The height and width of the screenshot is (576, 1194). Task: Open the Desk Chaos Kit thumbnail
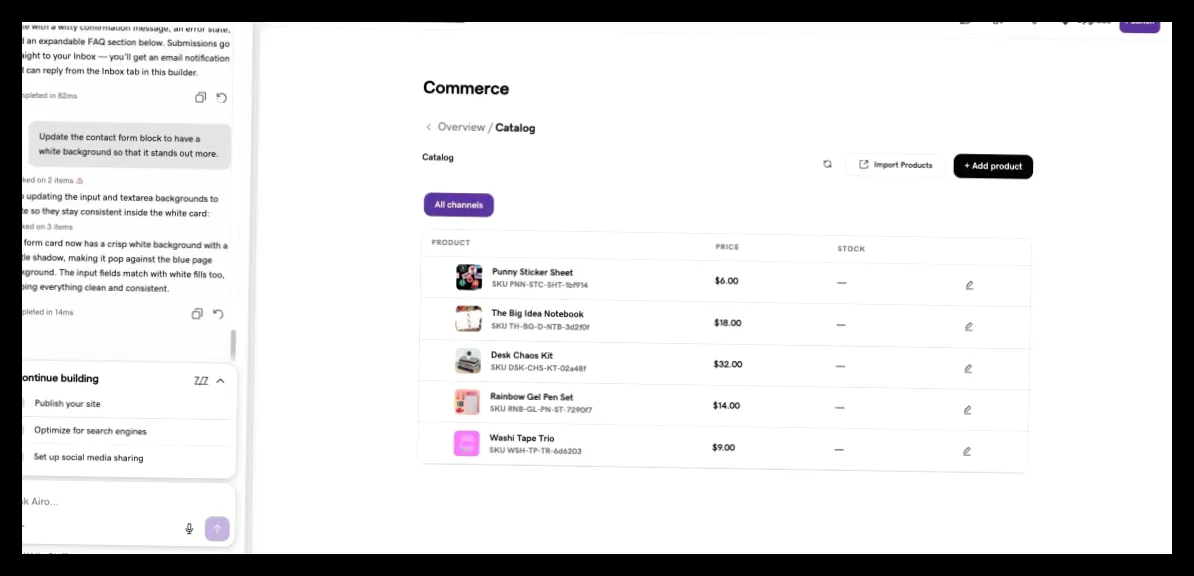click(468, 361)
